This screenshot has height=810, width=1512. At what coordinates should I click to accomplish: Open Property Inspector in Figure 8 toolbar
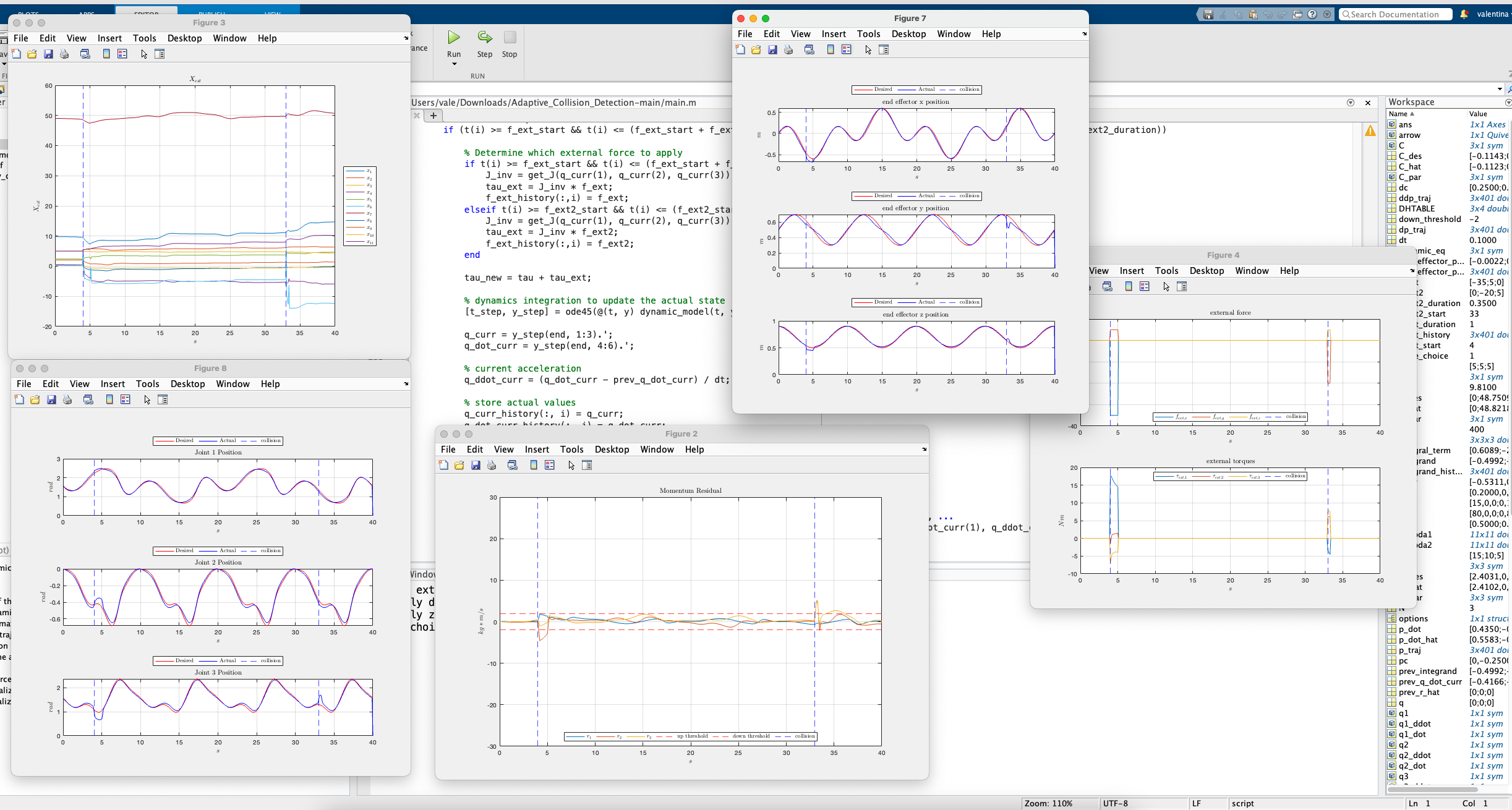163,400
